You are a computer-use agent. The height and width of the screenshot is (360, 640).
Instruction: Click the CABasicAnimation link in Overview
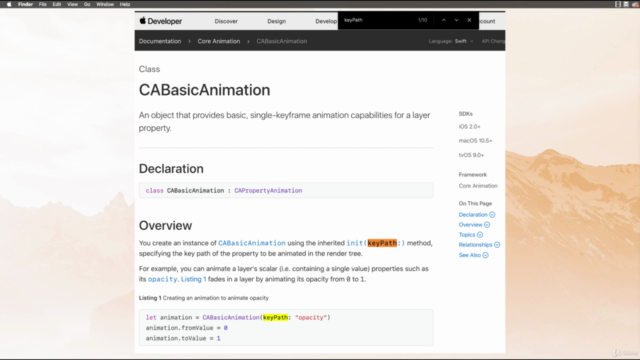click(252, 243)
